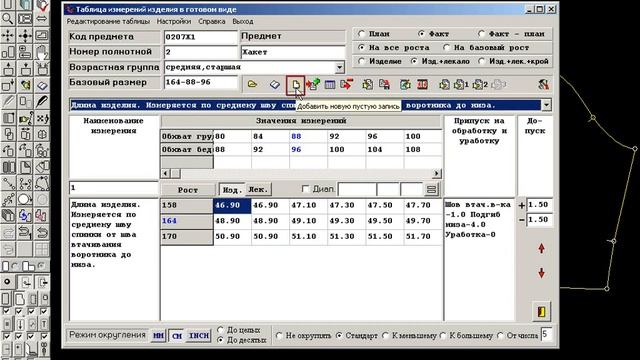Click the От числа value field

[x=547, y=335]
